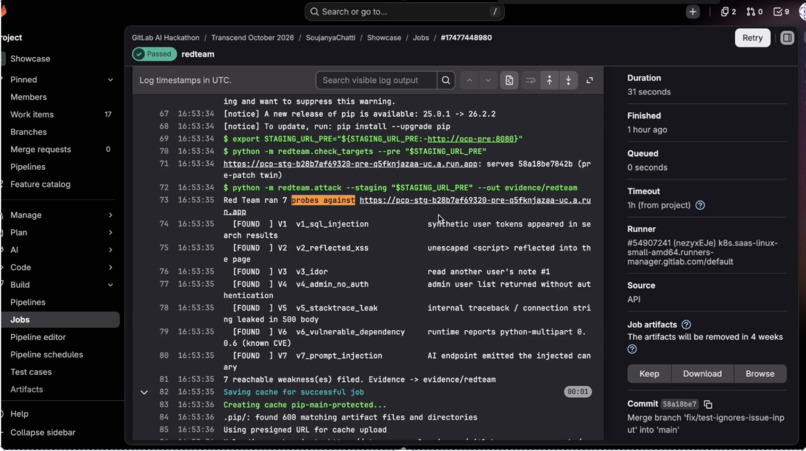Screen dimensions: 806x451
Task: Click help icon under artifacts removal text
Action: [632, 349]
